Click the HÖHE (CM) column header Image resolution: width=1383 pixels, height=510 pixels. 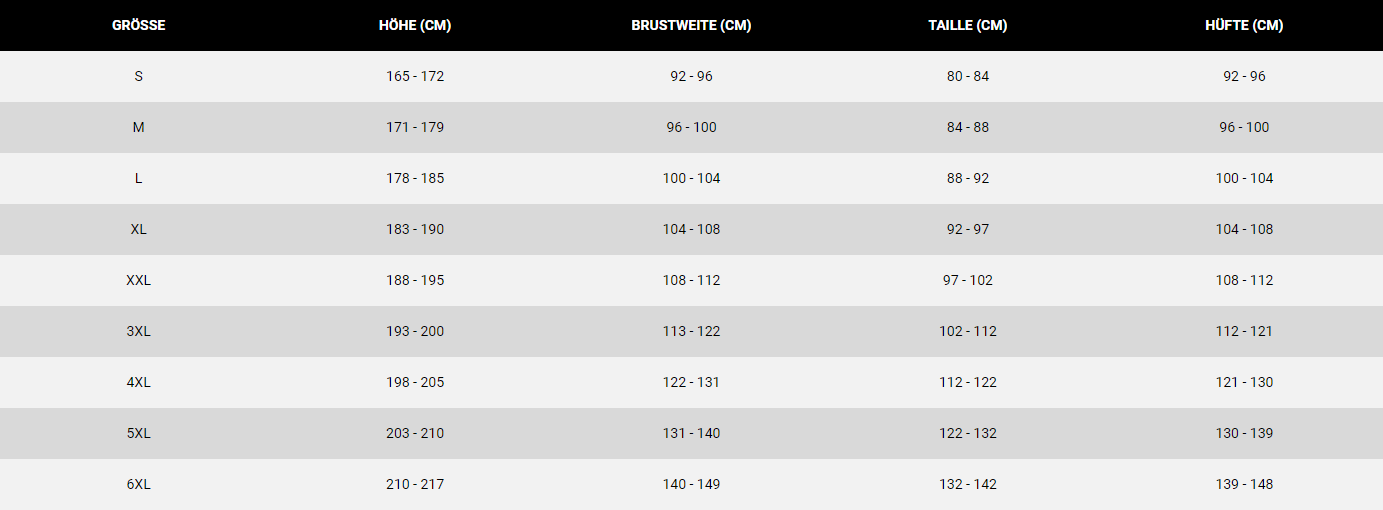pos(415,25)
